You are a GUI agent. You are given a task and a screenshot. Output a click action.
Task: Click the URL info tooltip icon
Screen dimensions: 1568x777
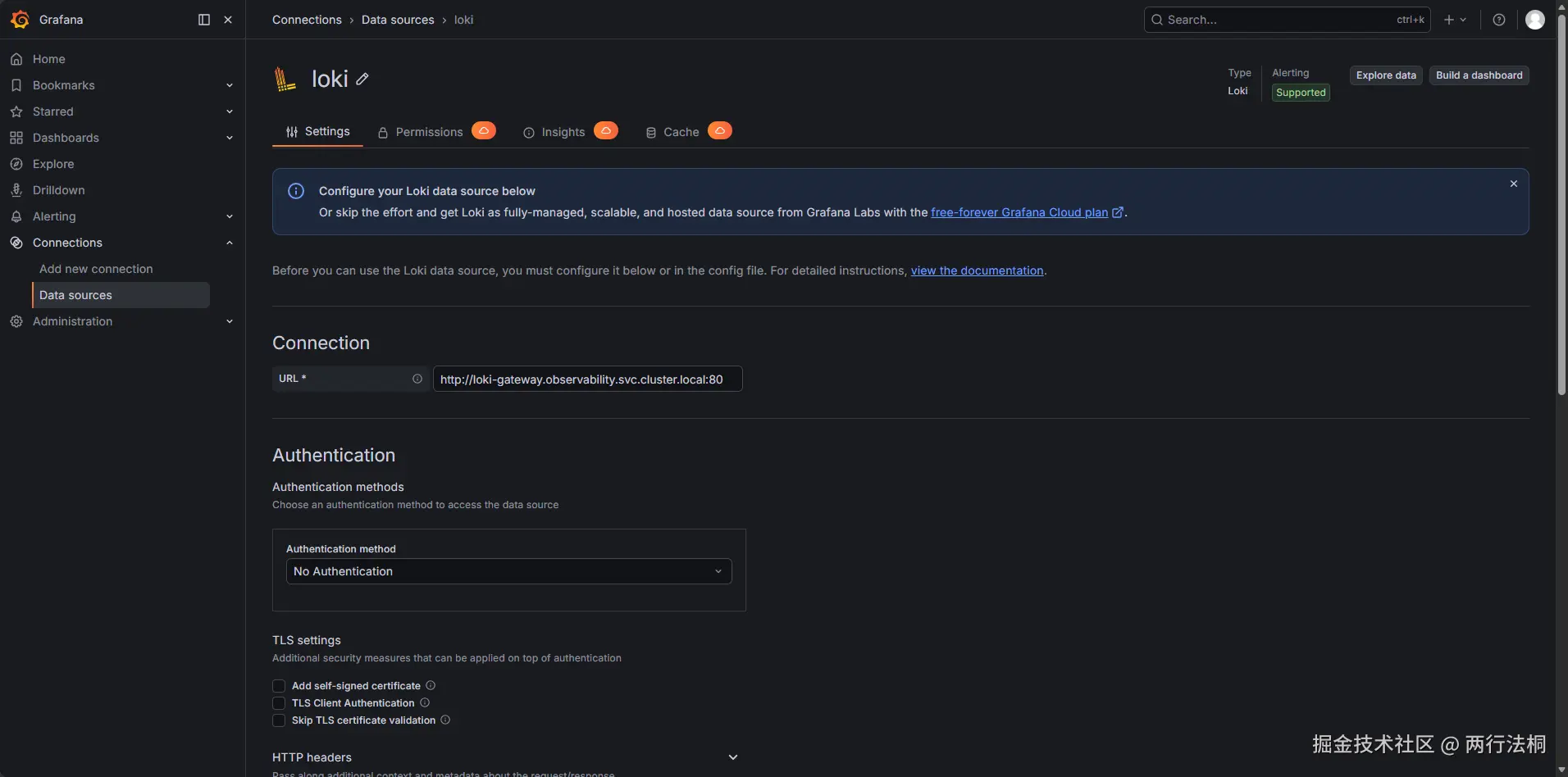tap(417, 379)
